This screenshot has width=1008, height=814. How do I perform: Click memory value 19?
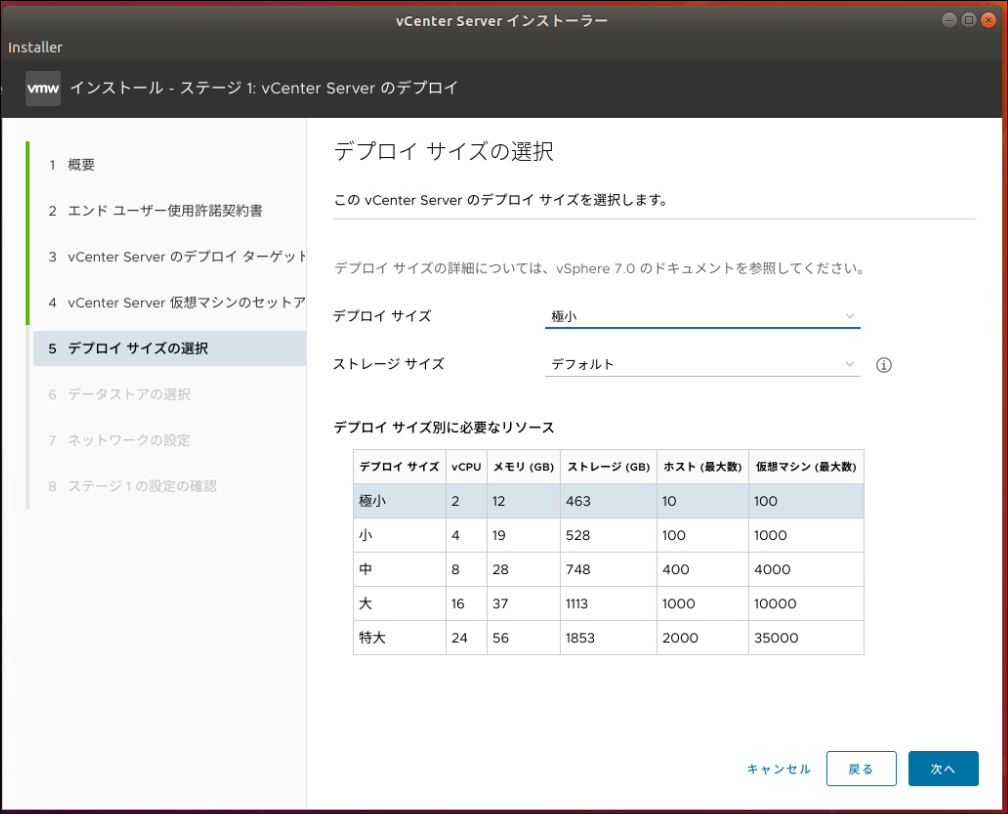pyautogui.click(x=499, y=535)
